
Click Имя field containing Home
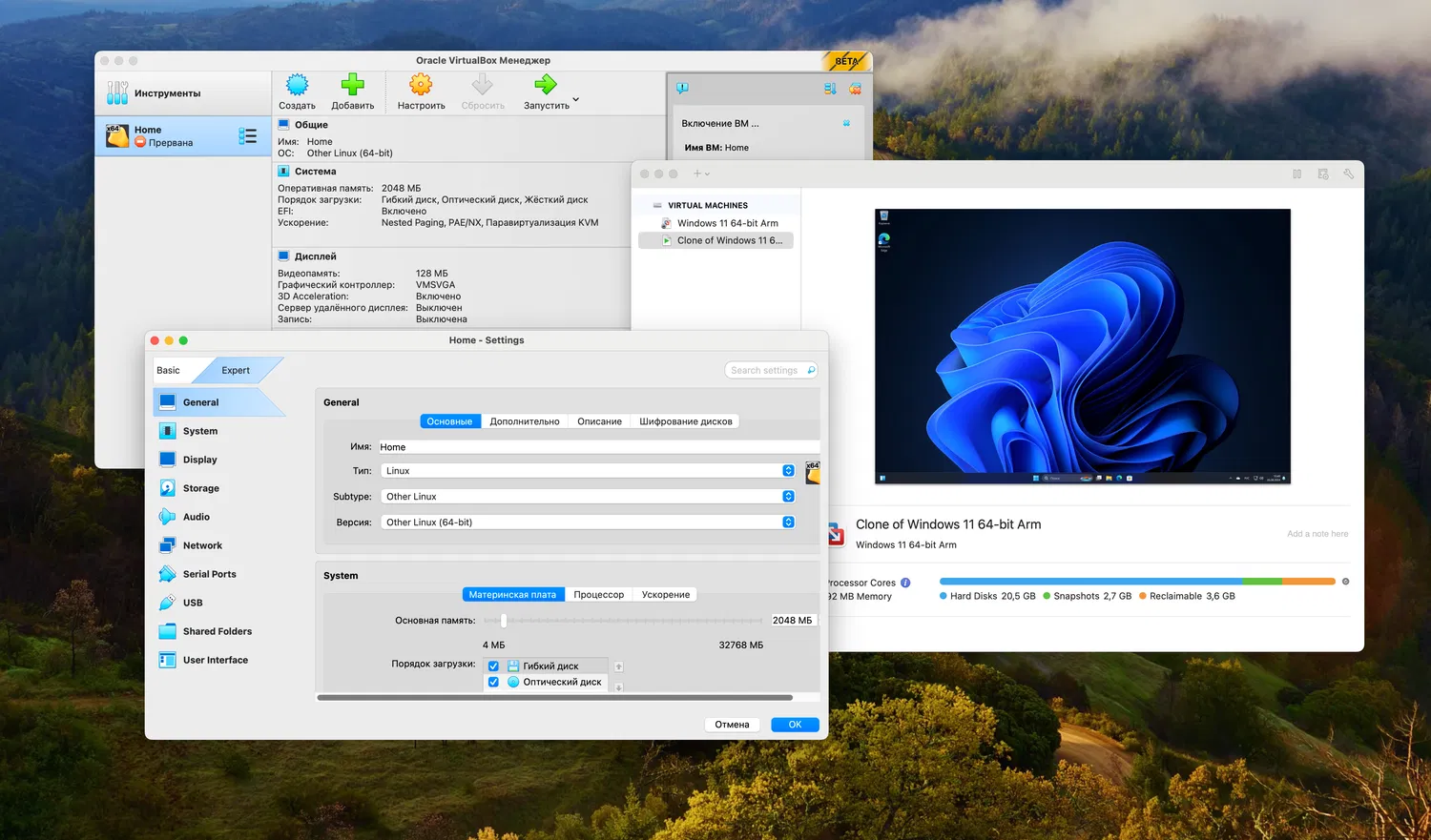point(599,447)
